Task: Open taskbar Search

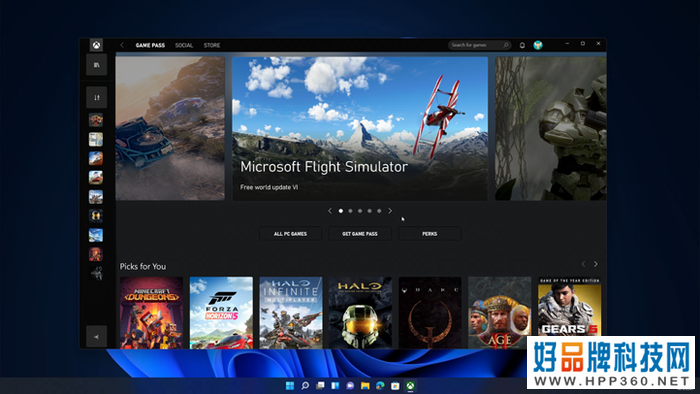Action: pos(305,386)
